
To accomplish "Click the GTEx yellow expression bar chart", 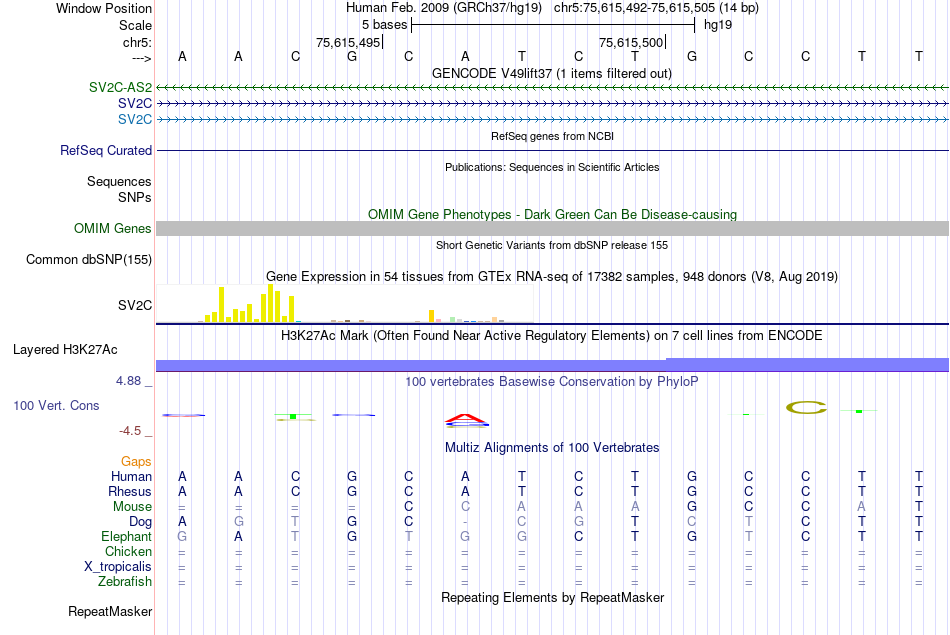I will coord(345,304).
